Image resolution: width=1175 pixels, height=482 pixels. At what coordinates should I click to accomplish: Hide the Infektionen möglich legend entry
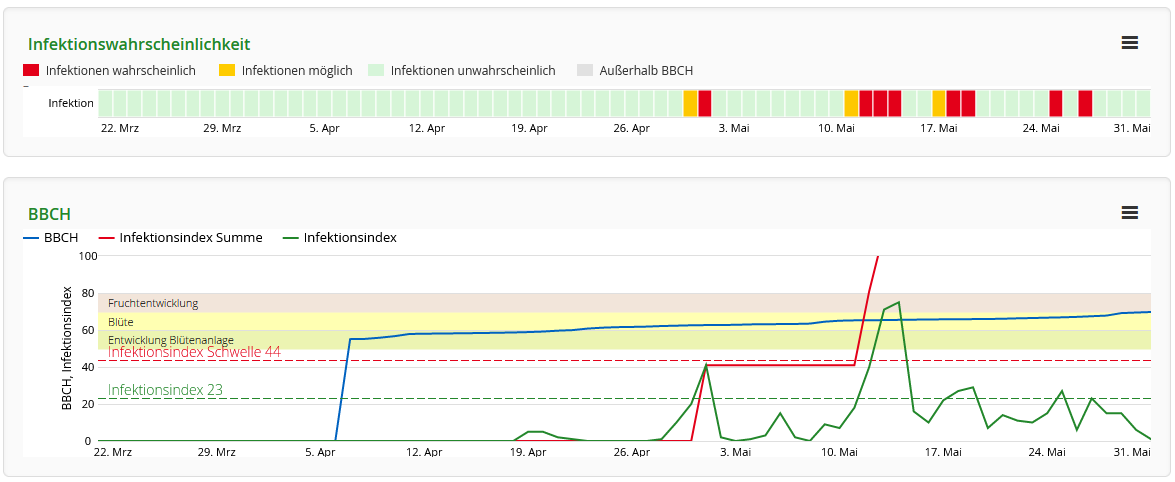coord(297,71)
